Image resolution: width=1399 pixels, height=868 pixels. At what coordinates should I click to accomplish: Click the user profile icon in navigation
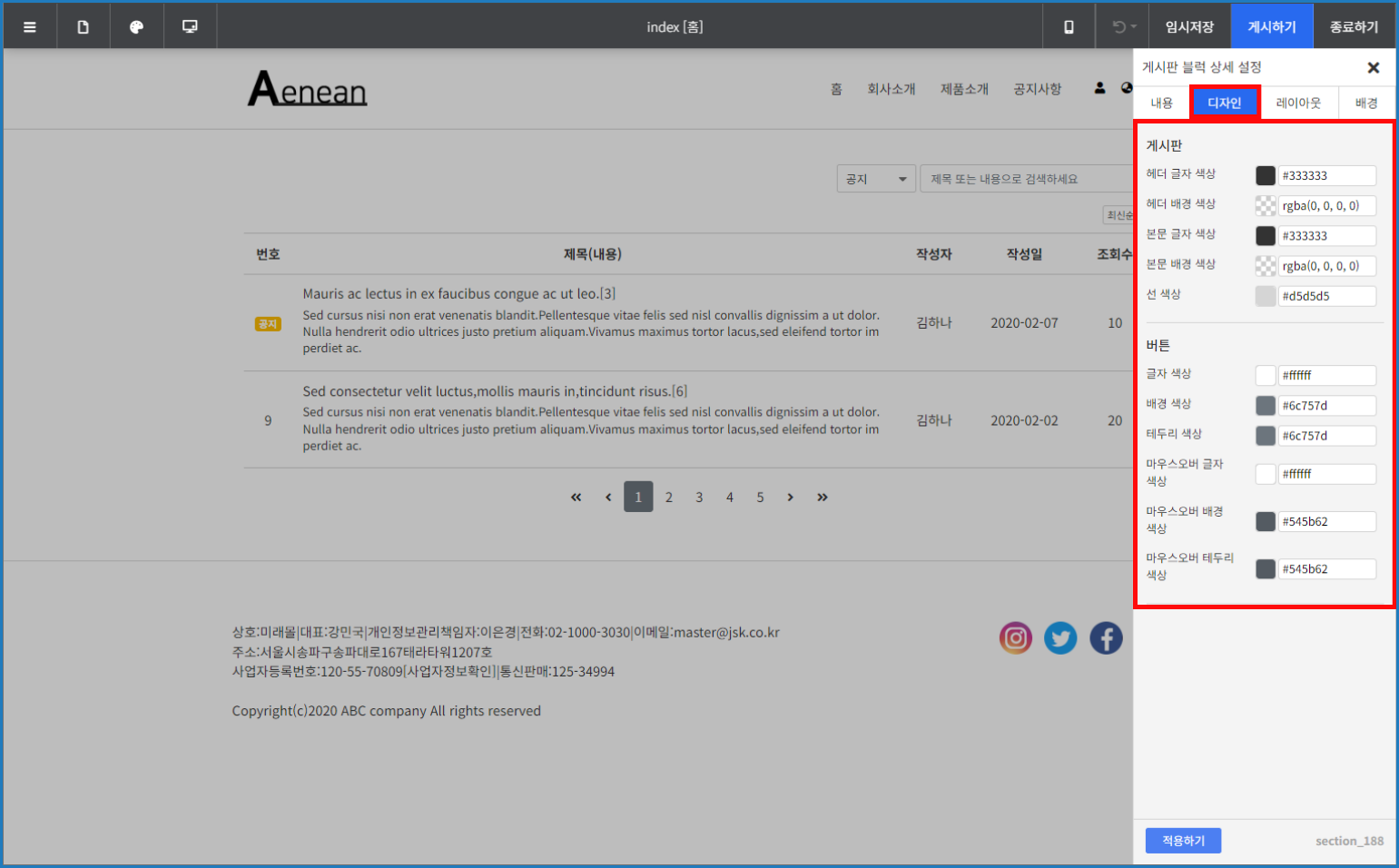click(x=1099, y=88)
